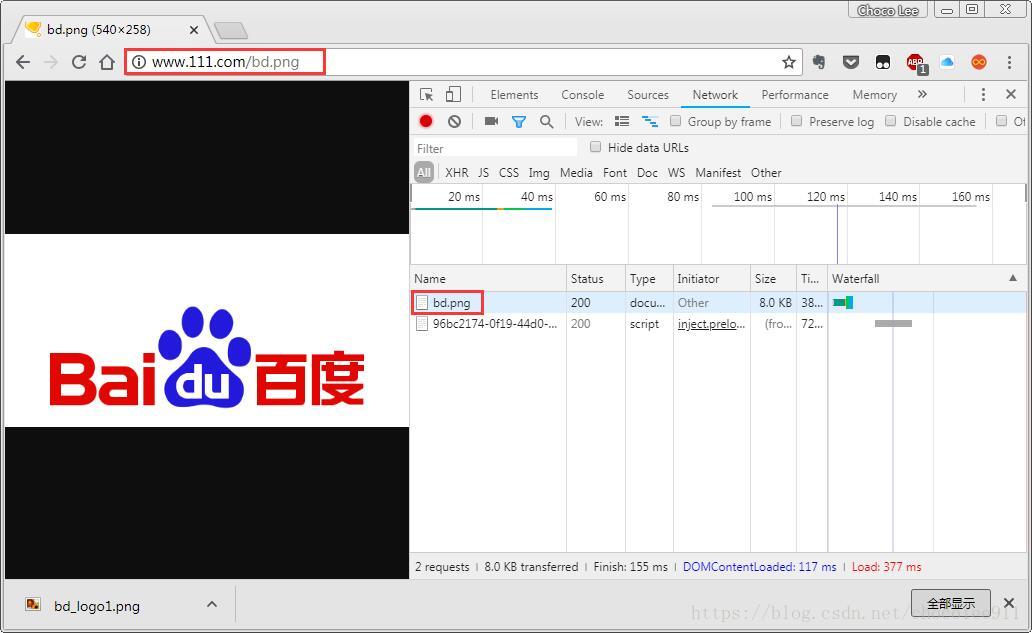
Task: Click the network Filter text field
Action: coord(495,148)
